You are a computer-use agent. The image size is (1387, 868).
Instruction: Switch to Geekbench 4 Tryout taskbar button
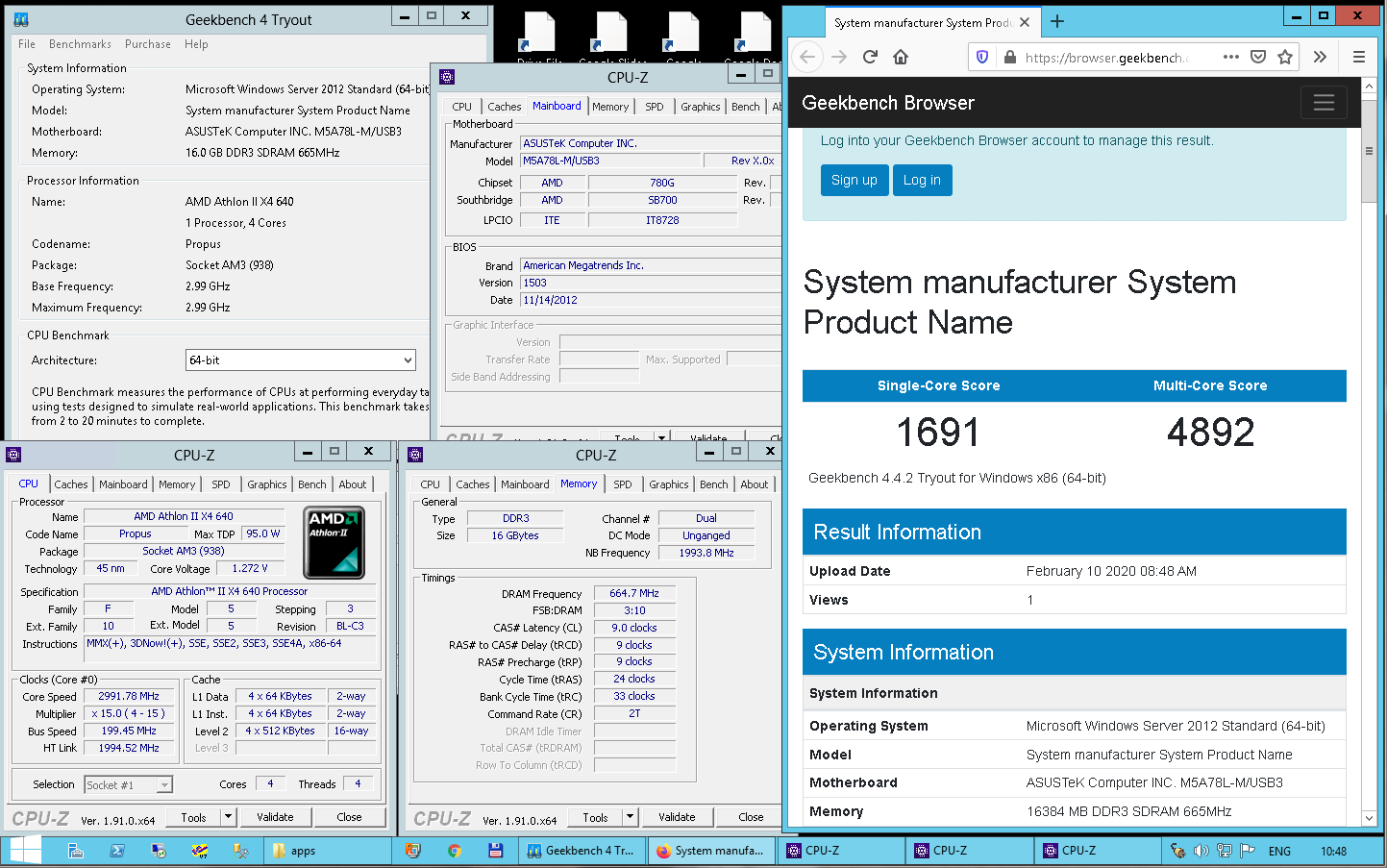coord(581,851)
